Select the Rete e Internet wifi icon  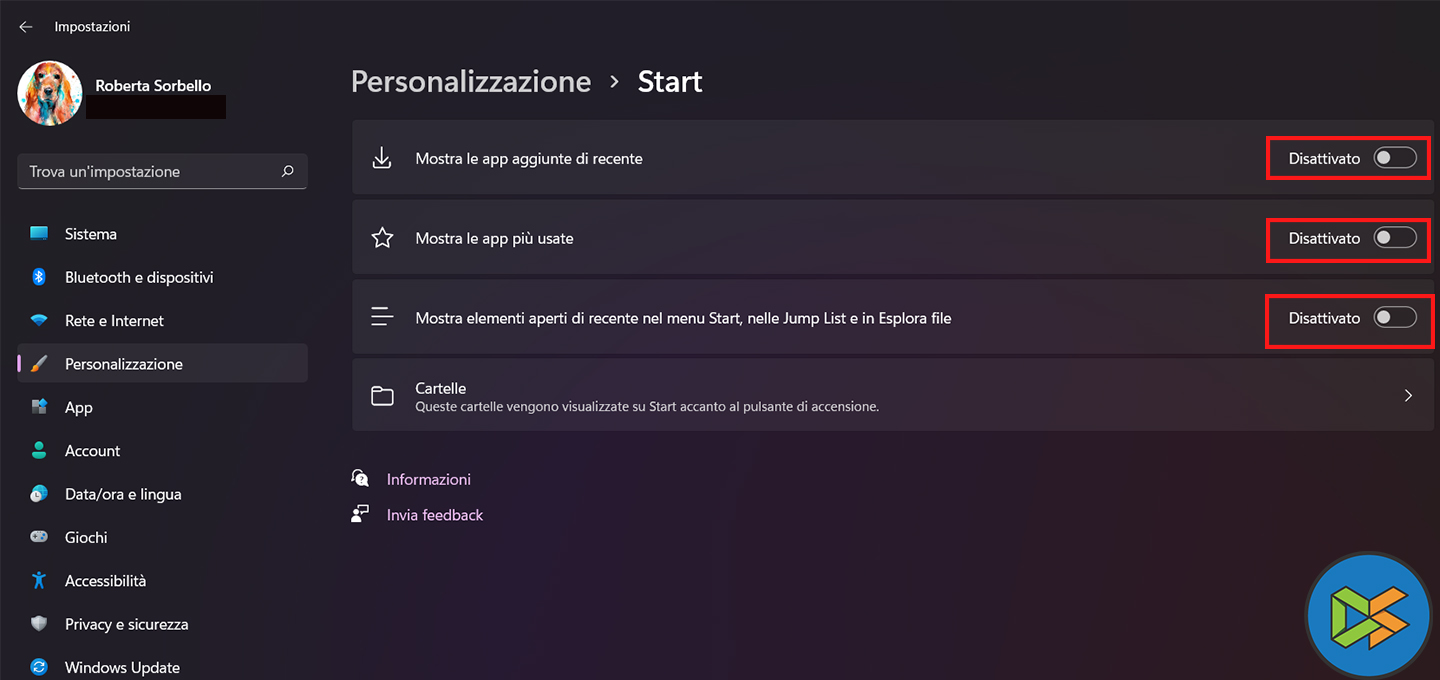(x=39, y=321)
